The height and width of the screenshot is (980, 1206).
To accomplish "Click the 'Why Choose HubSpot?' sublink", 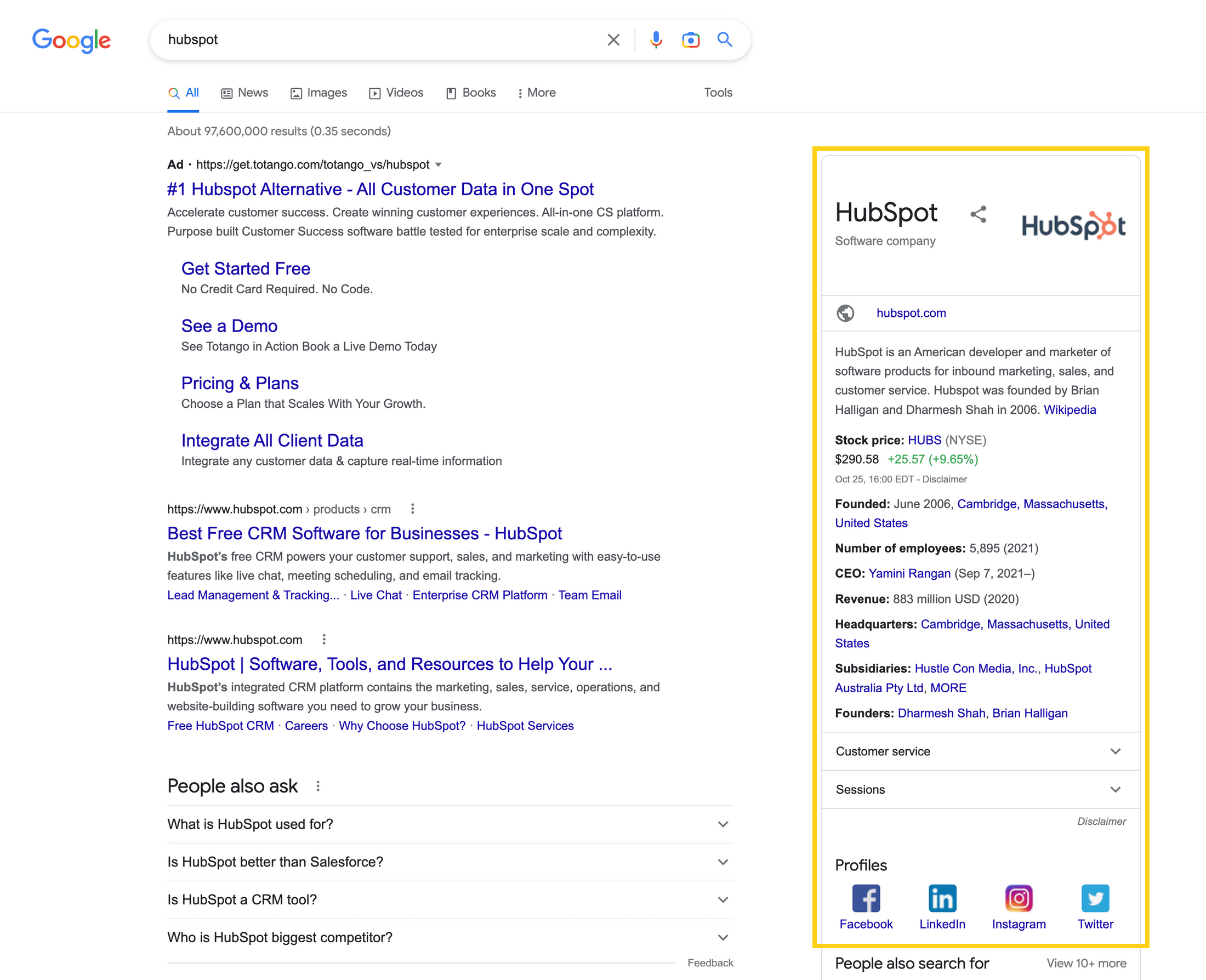I will [402, 726].
